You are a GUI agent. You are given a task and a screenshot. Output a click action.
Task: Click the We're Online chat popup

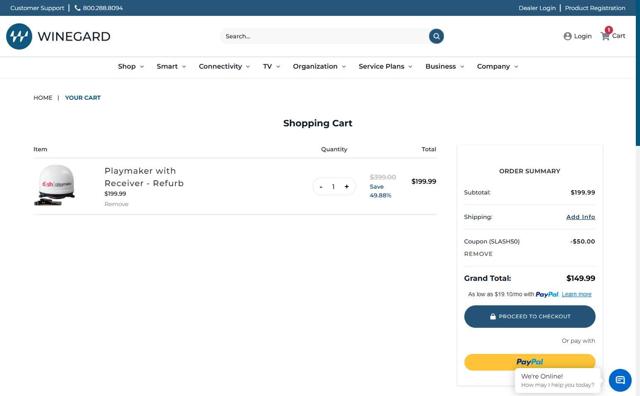557,380
